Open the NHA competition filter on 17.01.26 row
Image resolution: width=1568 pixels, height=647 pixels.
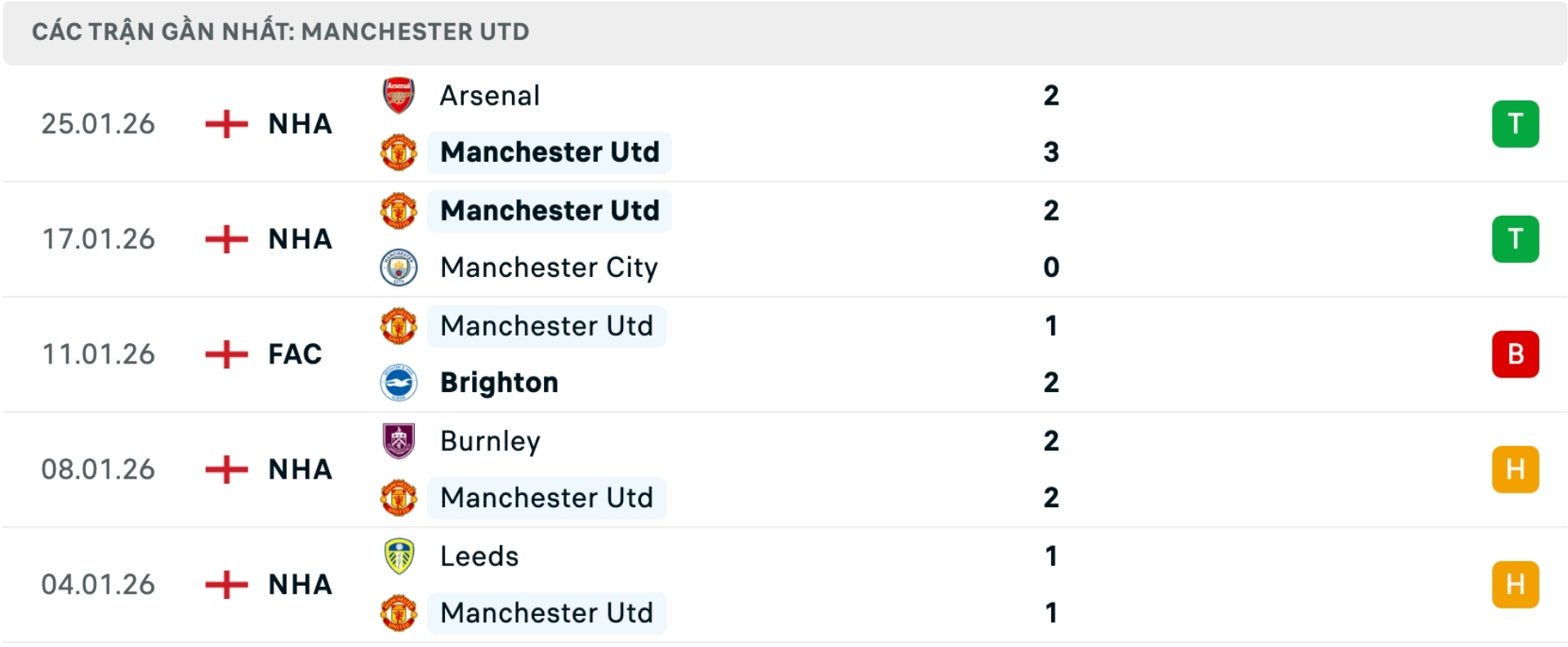click(x=298, y=239)
